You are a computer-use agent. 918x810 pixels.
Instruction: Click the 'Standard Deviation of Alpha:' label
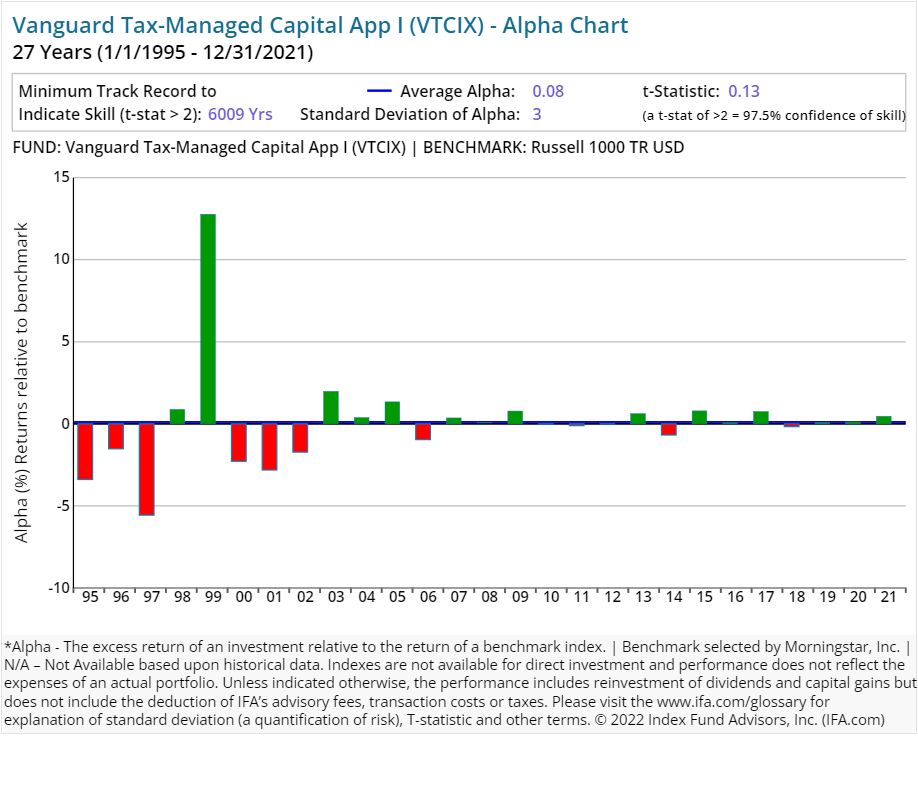(410, 114)
